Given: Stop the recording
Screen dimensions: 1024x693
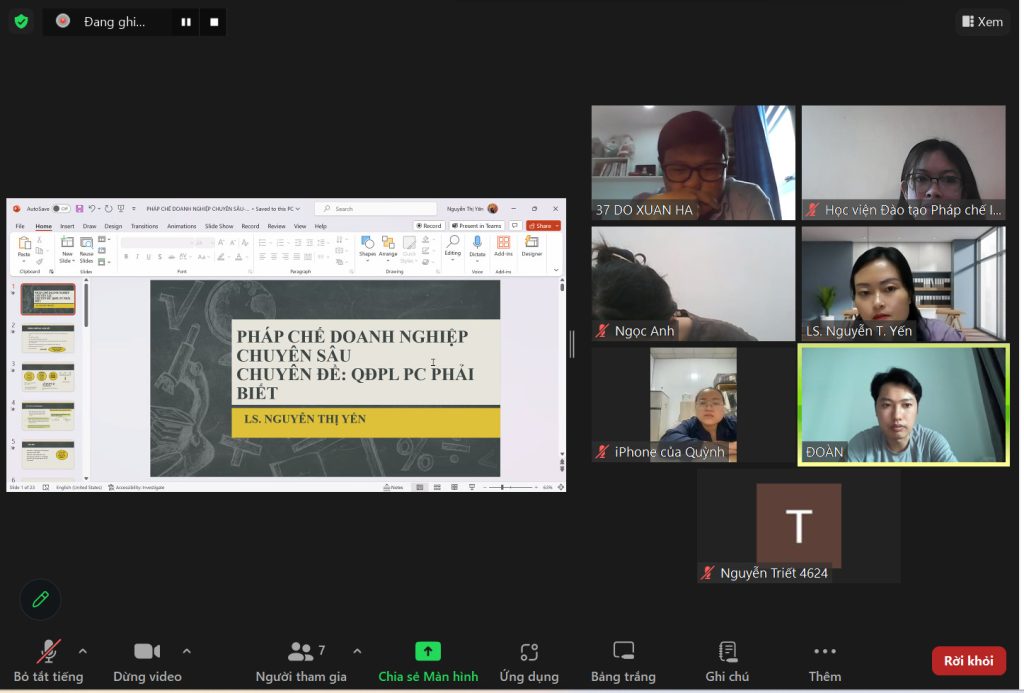Looking at the screenshot, I should click(x=213, y=22).
